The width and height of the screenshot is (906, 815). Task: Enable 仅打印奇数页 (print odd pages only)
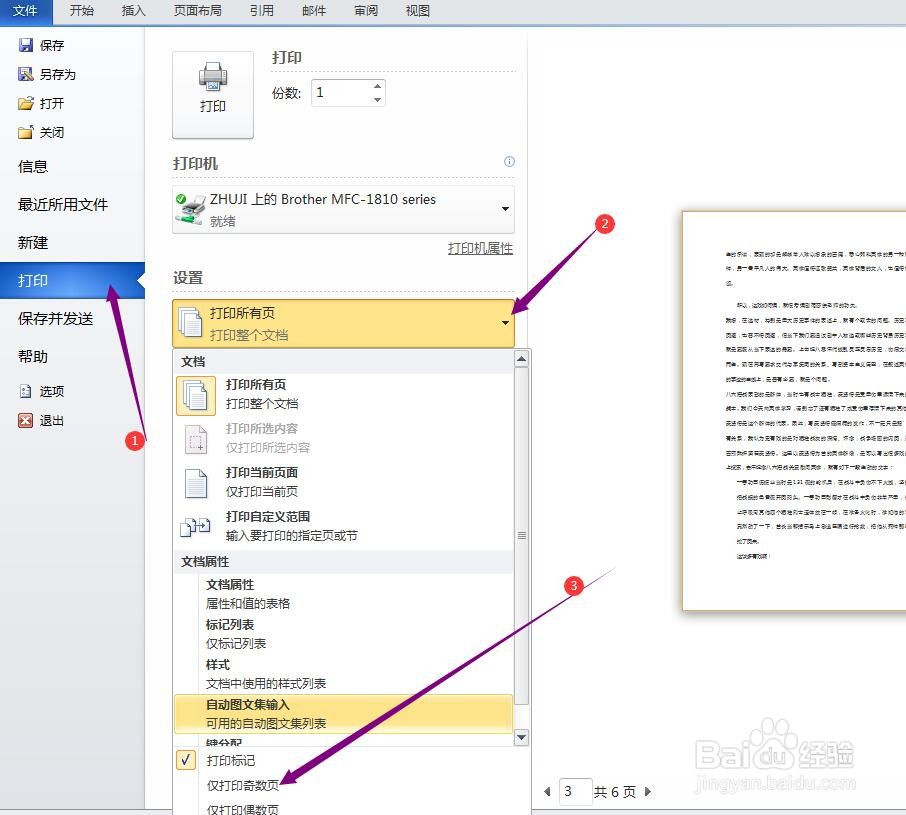pyautogui.click(x=245, y=784)
